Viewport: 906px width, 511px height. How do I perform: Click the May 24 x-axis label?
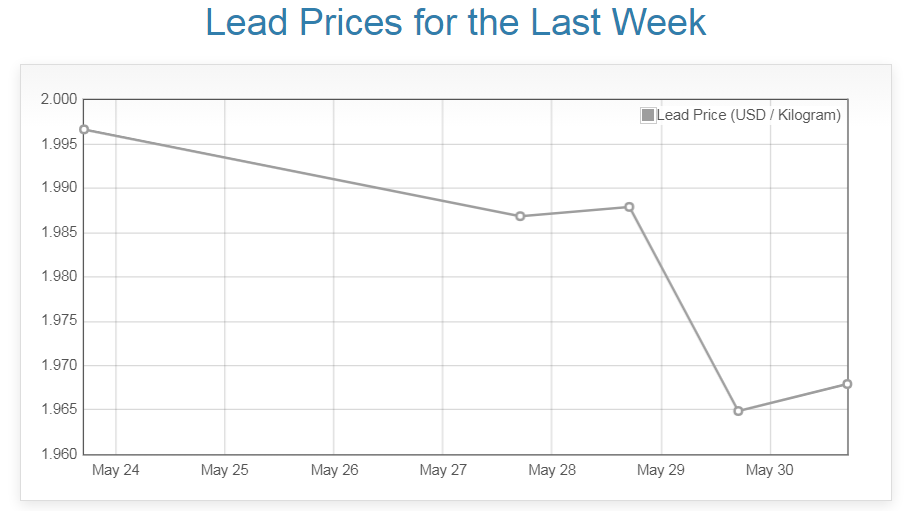[116, 470]
